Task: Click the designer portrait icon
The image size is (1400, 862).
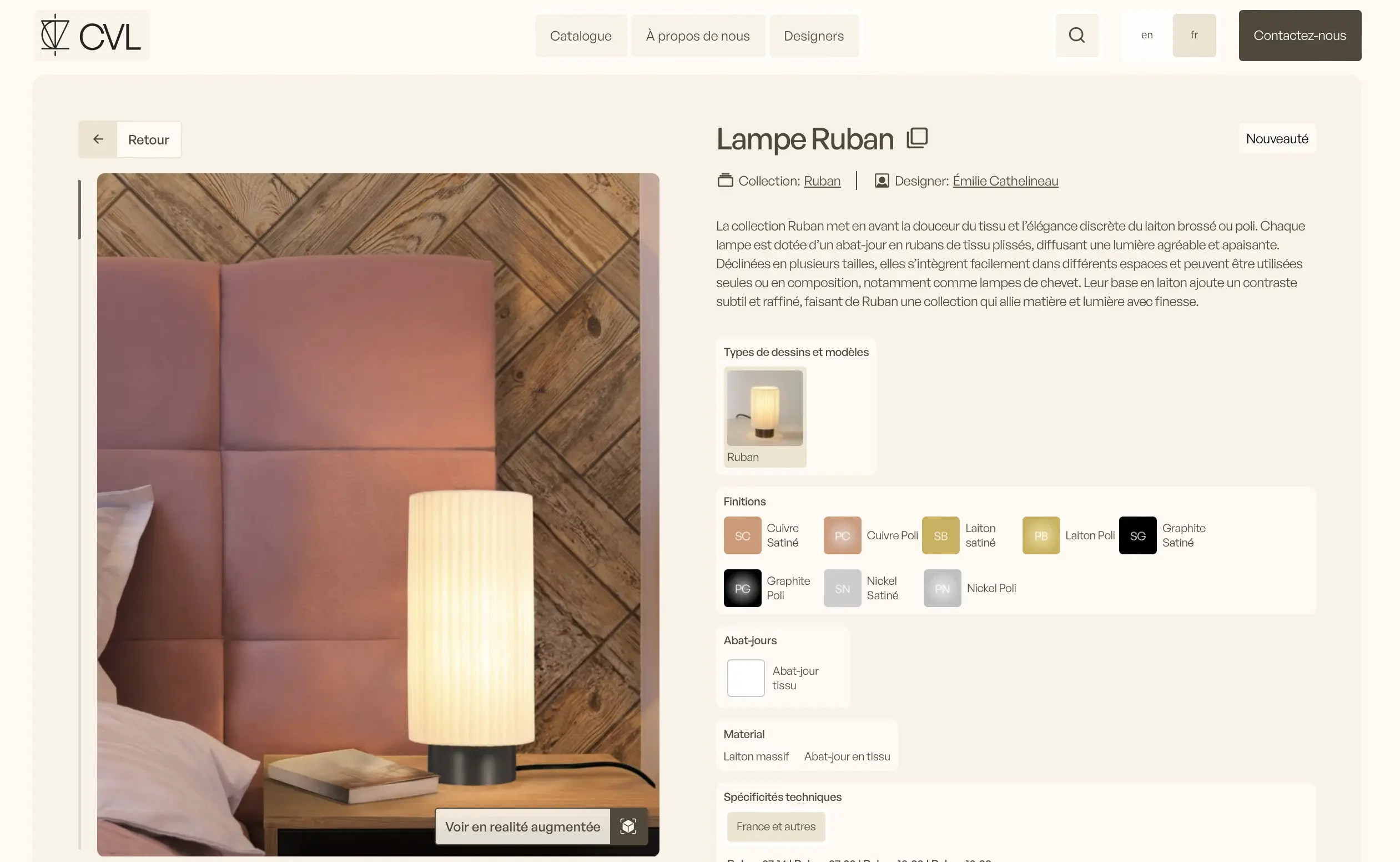Action: click(x=882, y=181)
